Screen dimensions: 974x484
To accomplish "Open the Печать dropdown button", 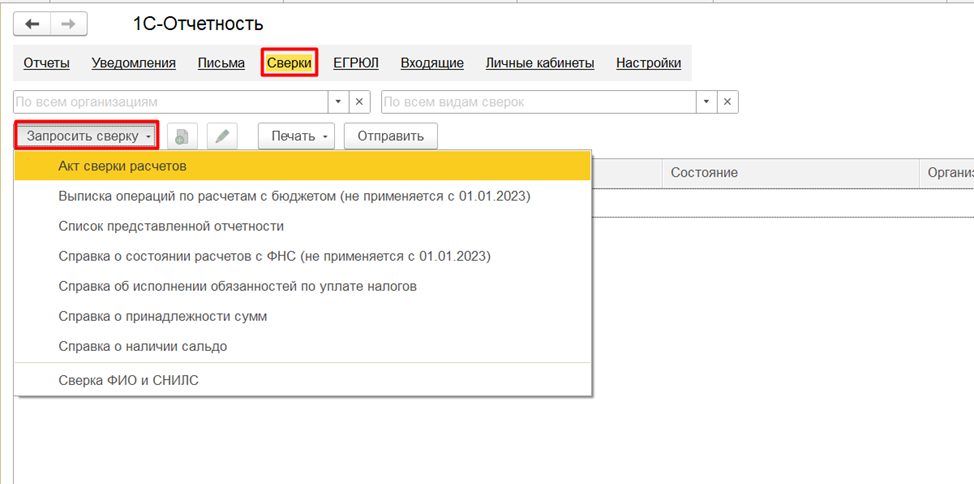I will pos(296,136).
